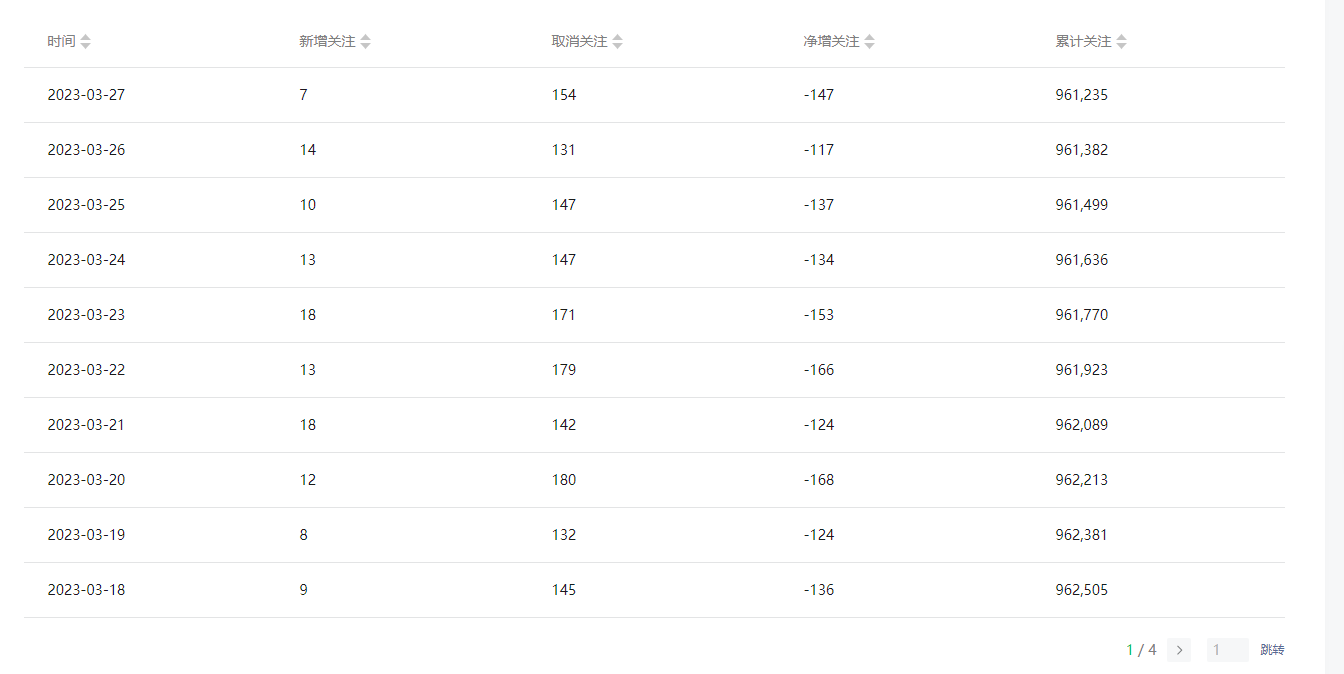Go to next page with chevron arrow
Screen dimensions: 1344x674
pyautogui.click(x=1179, y=650)
